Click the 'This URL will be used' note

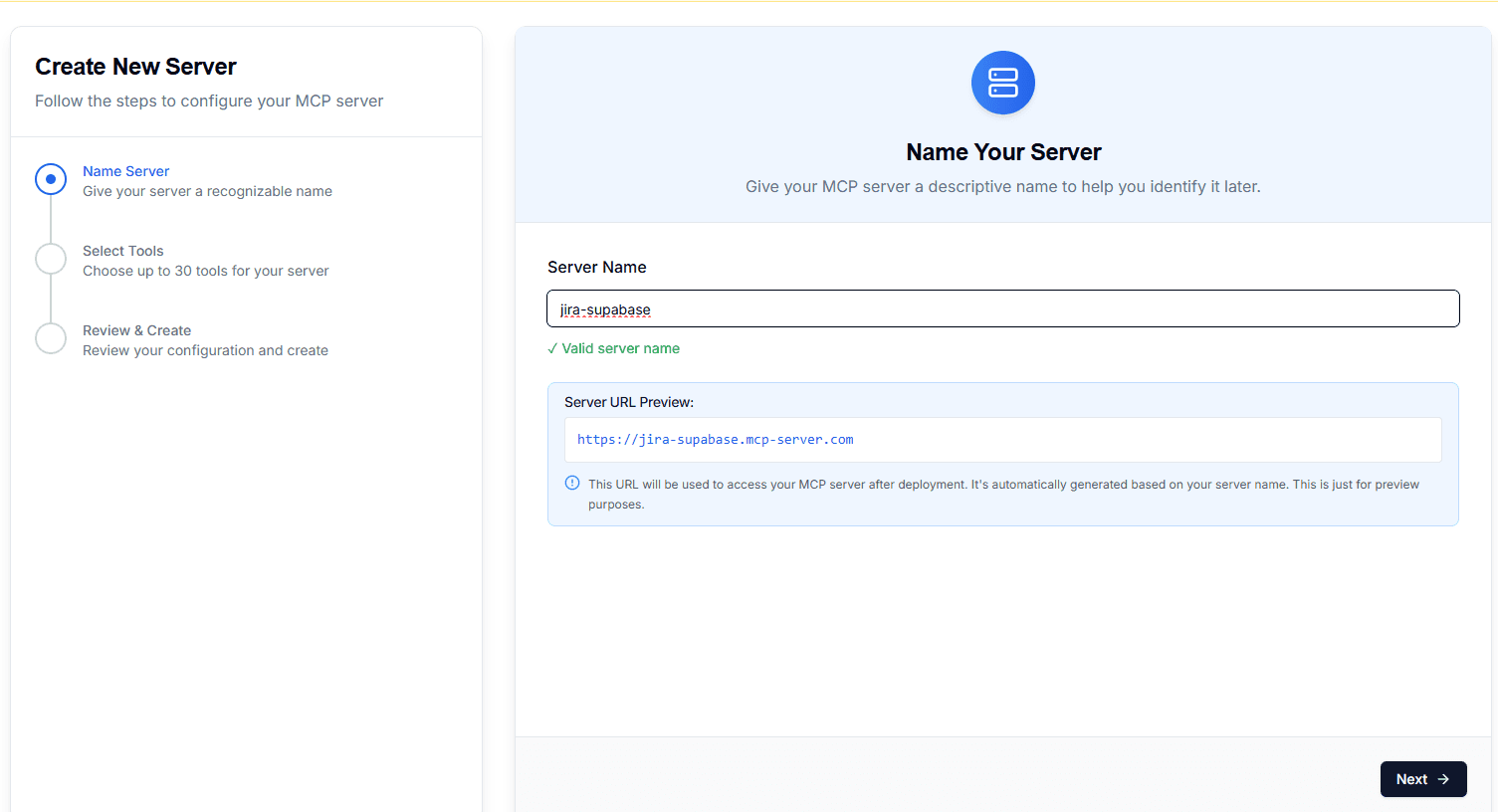click(1003, 495)
